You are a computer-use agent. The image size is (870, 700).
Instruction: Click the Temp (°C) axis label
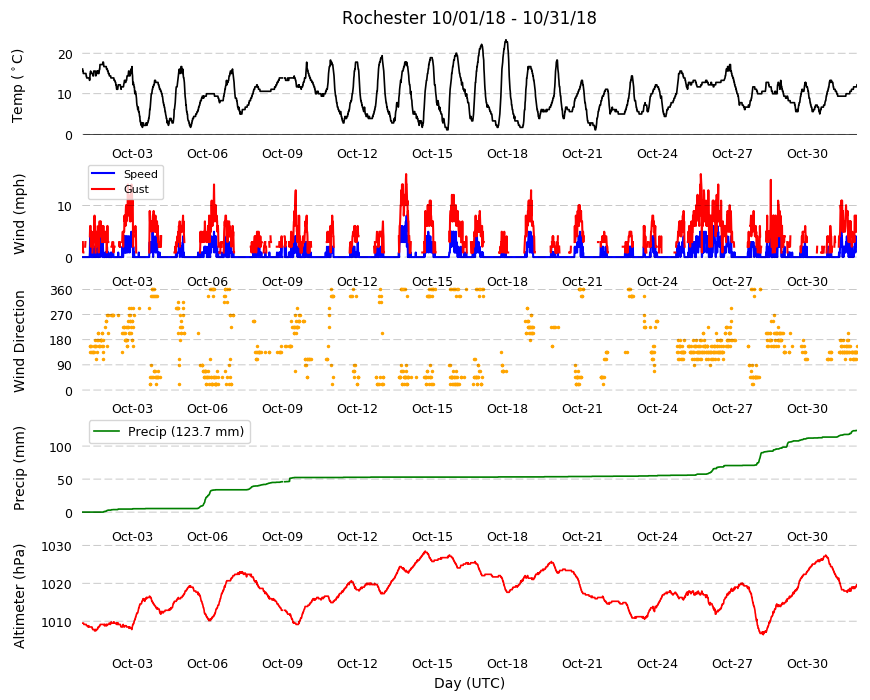click(x=18, y=86)
